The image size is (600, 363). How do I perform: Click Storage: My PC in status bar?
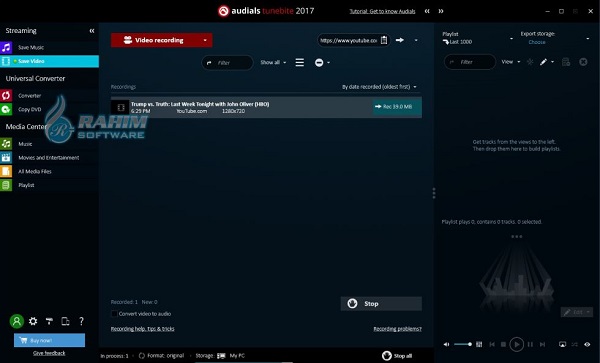coord(220,356)
